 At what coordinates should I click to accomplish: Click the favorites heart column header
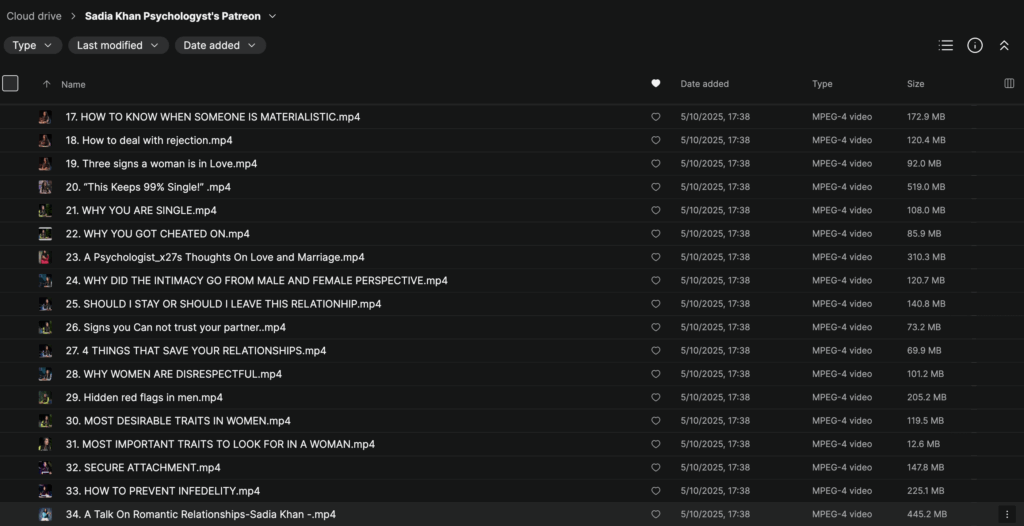(656, 84)
